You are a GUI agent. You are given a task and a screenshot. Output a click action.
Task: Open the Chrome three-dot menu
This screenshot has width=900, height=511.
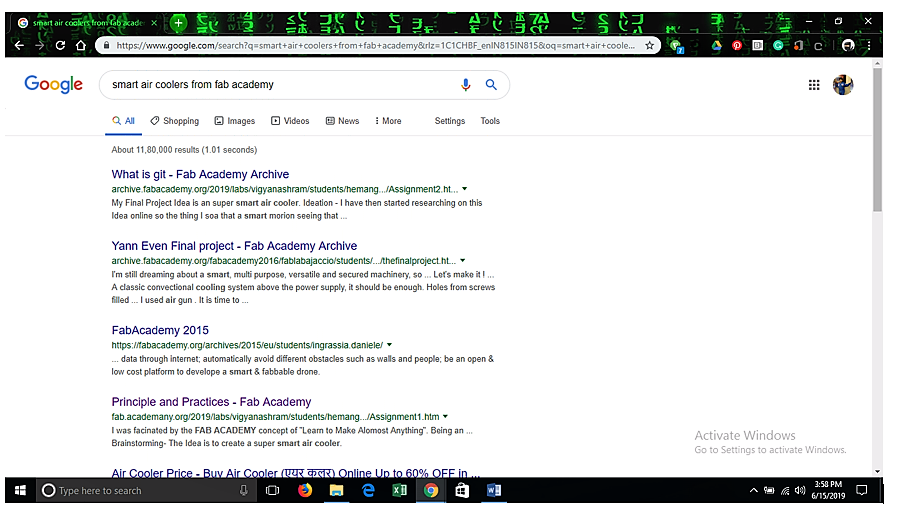click(x=869, y=45)
